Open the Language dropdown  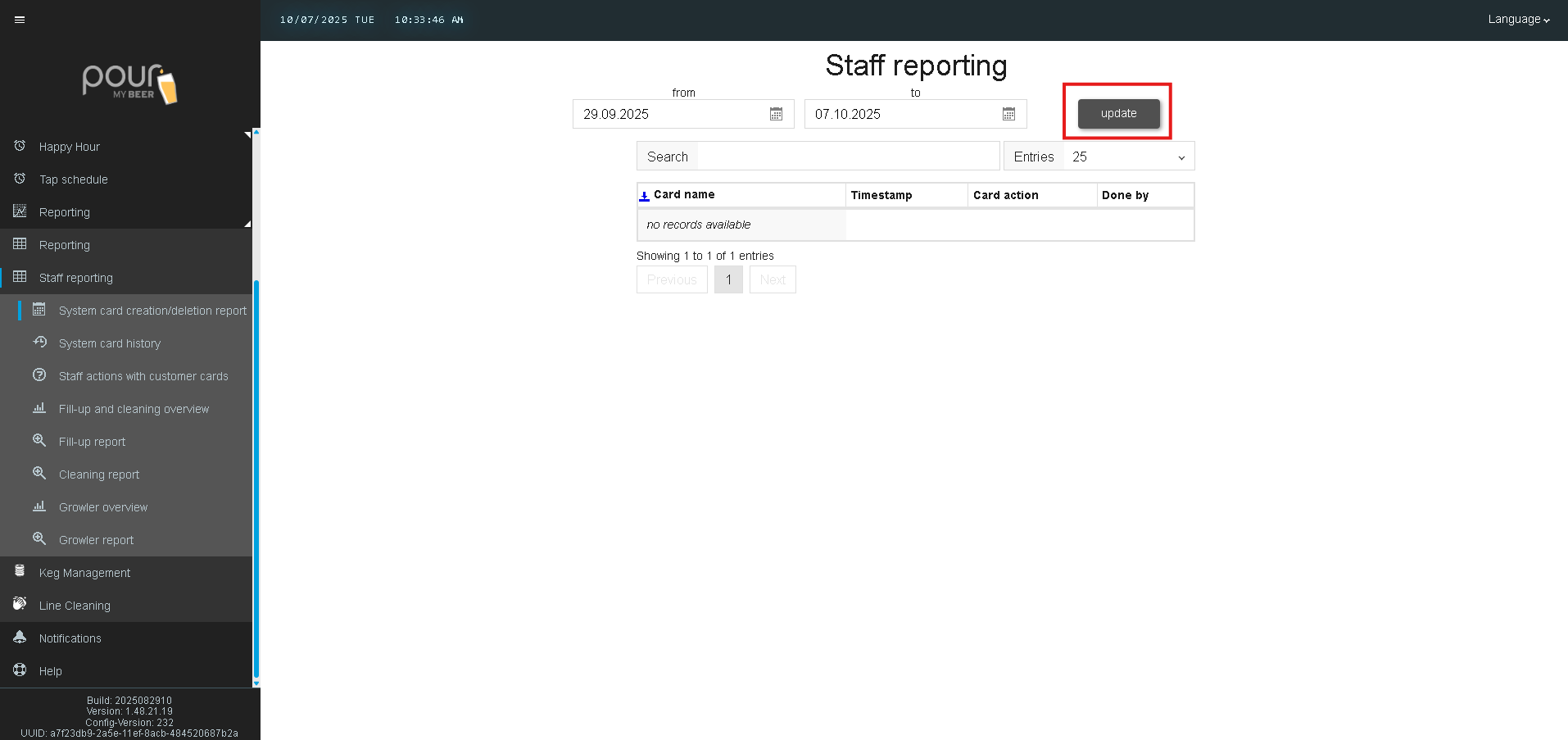click(1518, 20)
